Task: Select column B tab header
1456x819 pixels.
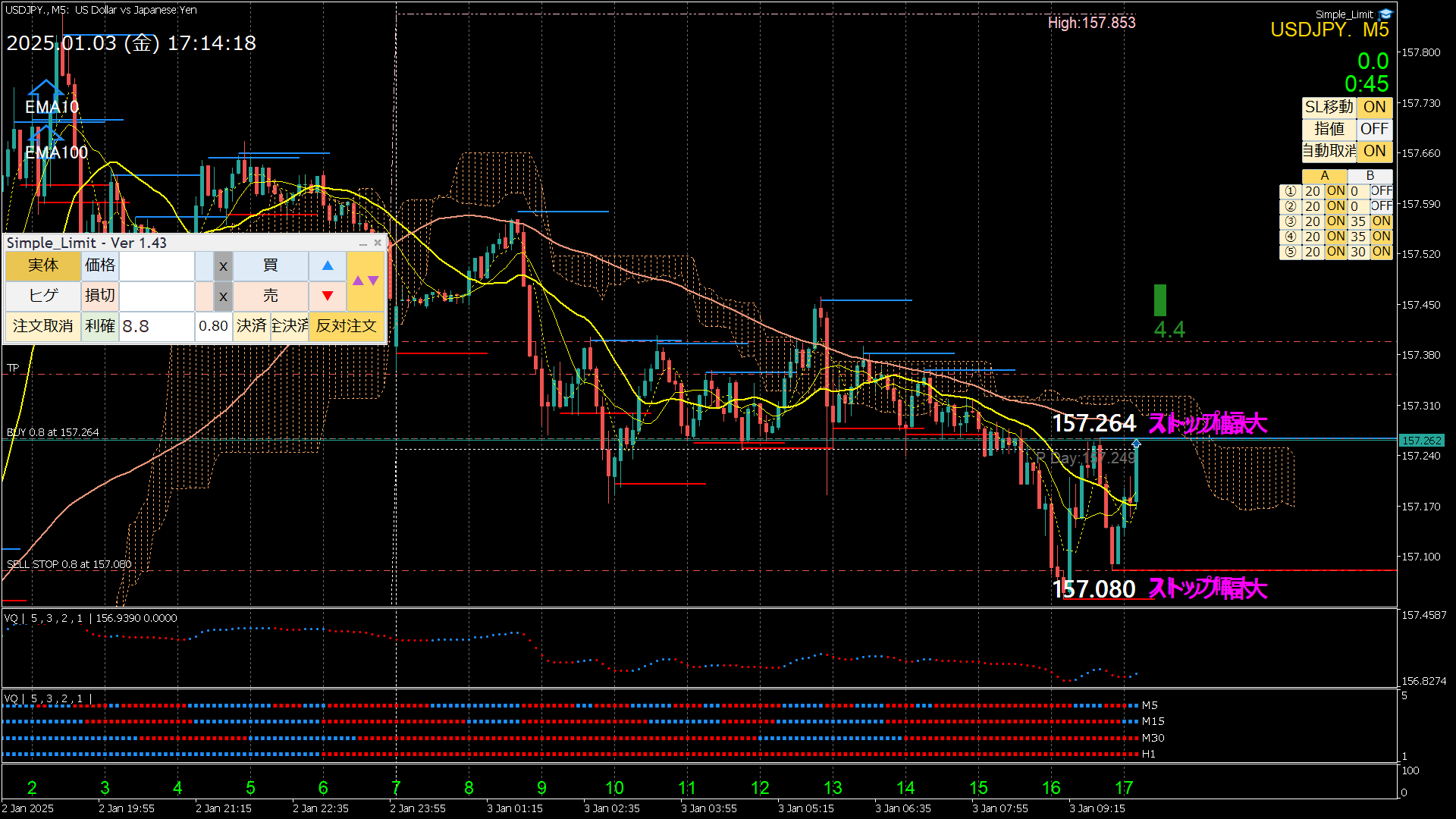Action: [x=1370, y=176]
